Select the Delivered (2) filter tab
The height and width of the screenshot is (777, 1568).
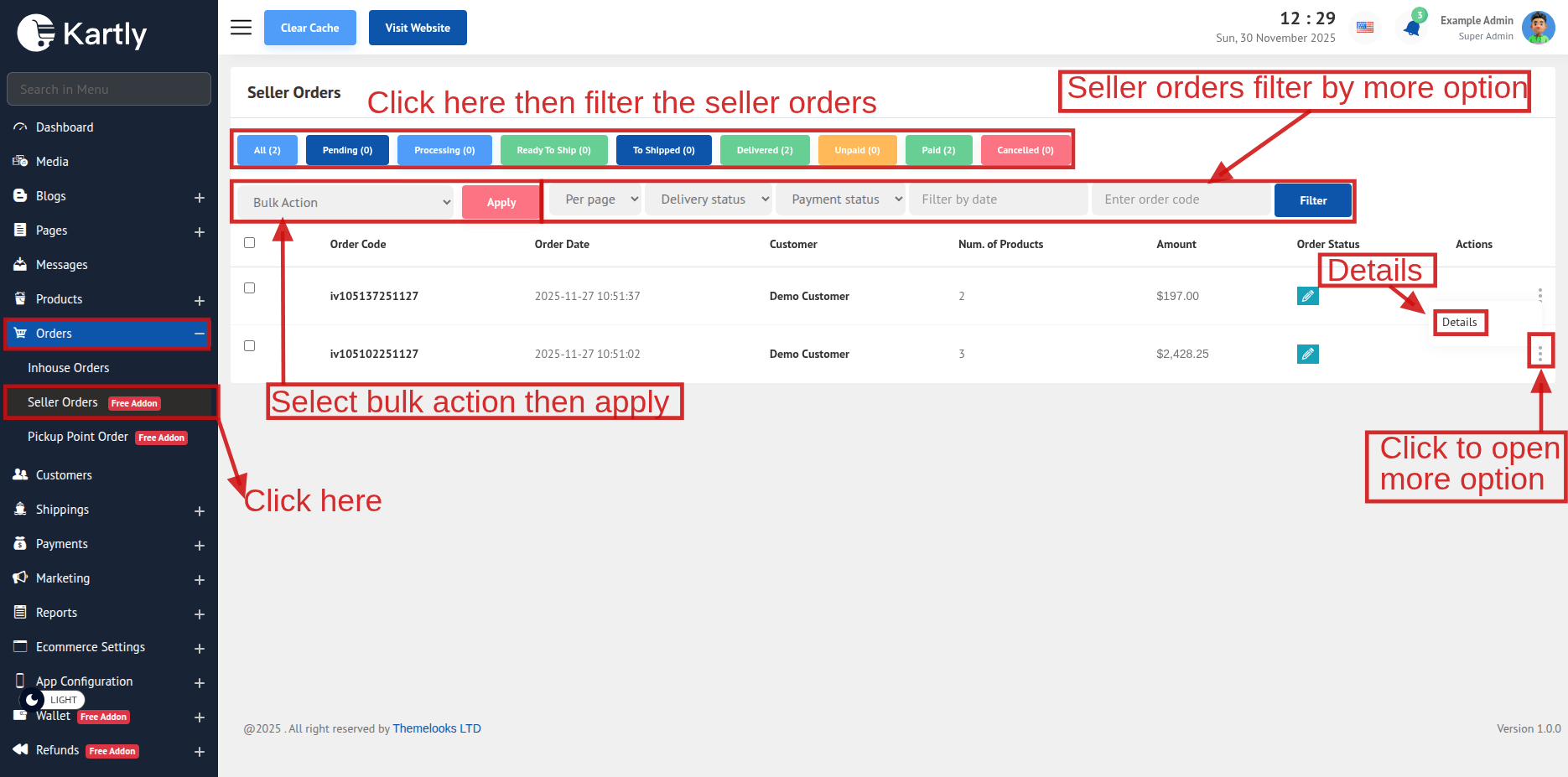(764, 150)
